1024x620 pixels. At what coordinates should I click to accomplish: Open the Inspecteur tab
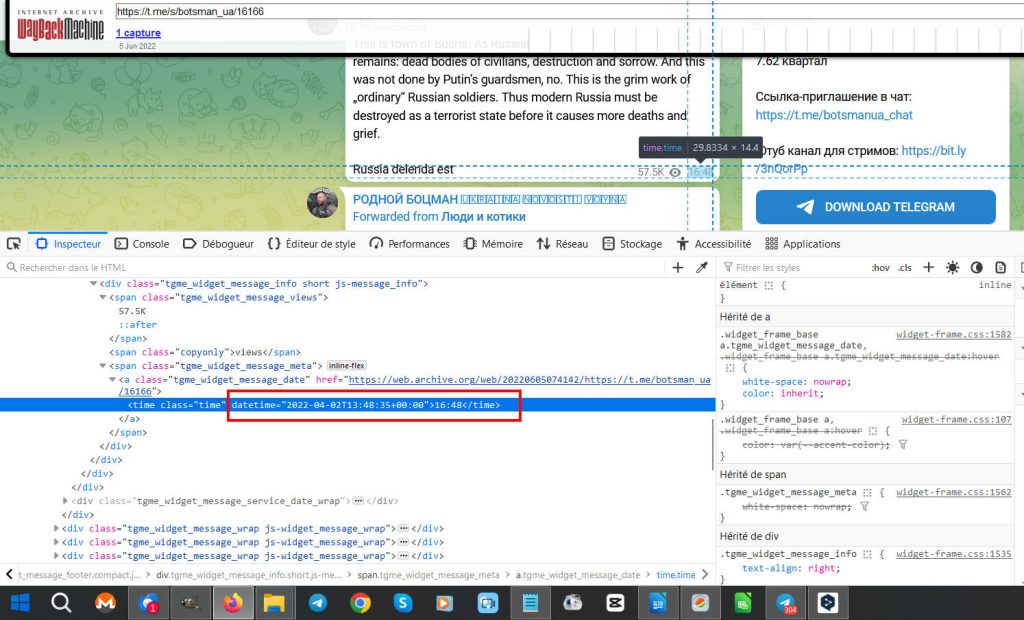pyautogui.click(x=69, y=244)
